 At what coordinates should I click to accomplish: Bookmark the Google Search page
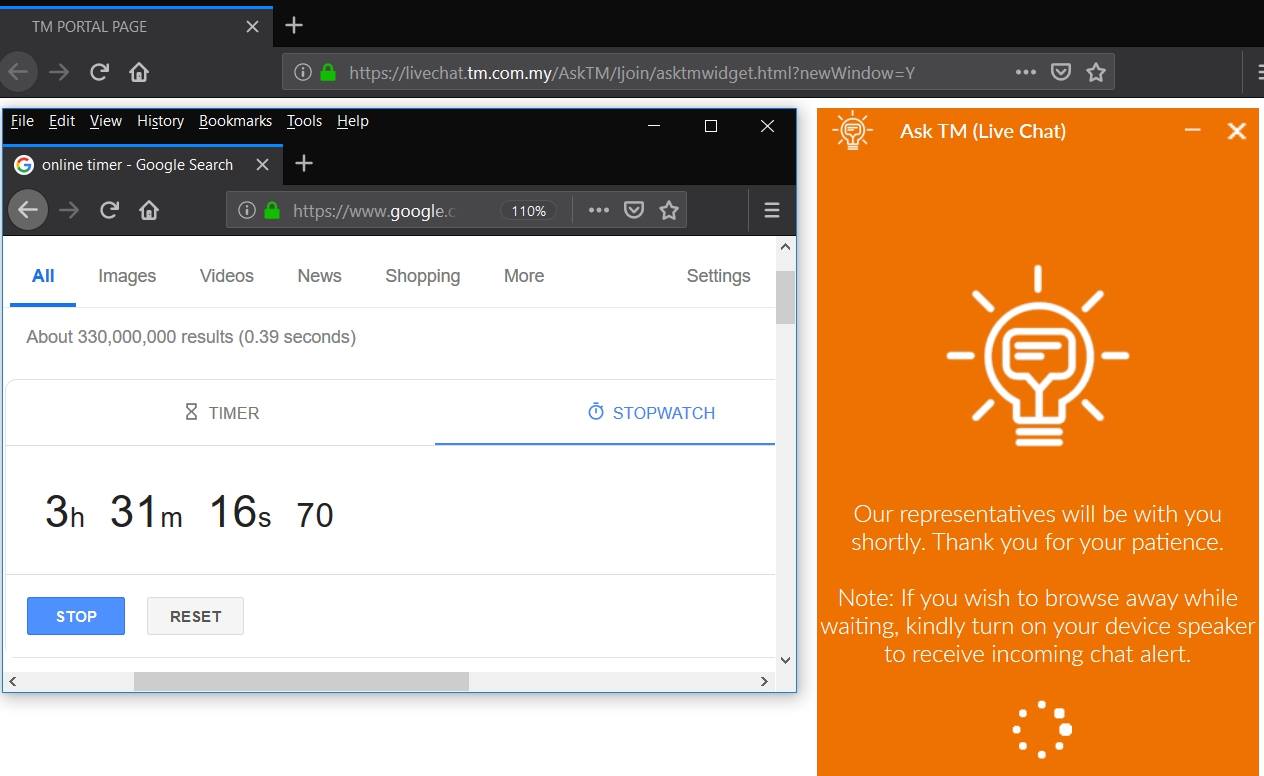[x=669, y=210]
